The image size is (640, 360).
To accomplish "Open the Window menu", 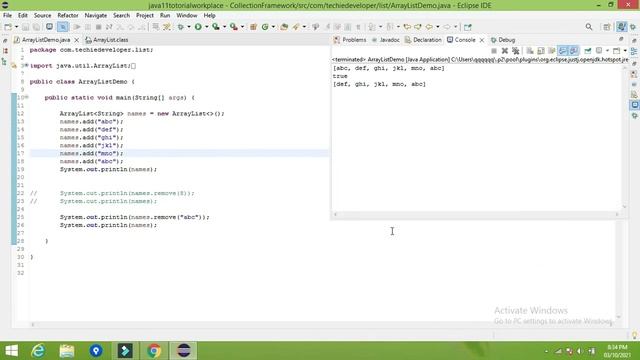I will [x=187, y=16].
